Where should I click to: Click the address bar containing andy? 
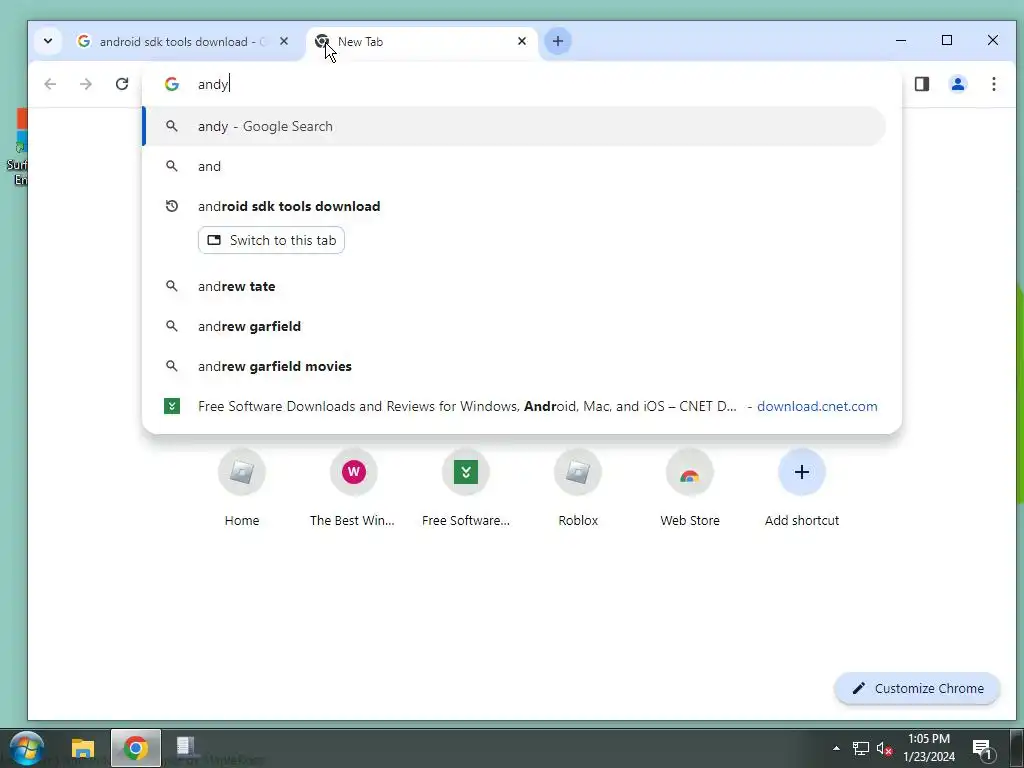(x=521, y=84)
